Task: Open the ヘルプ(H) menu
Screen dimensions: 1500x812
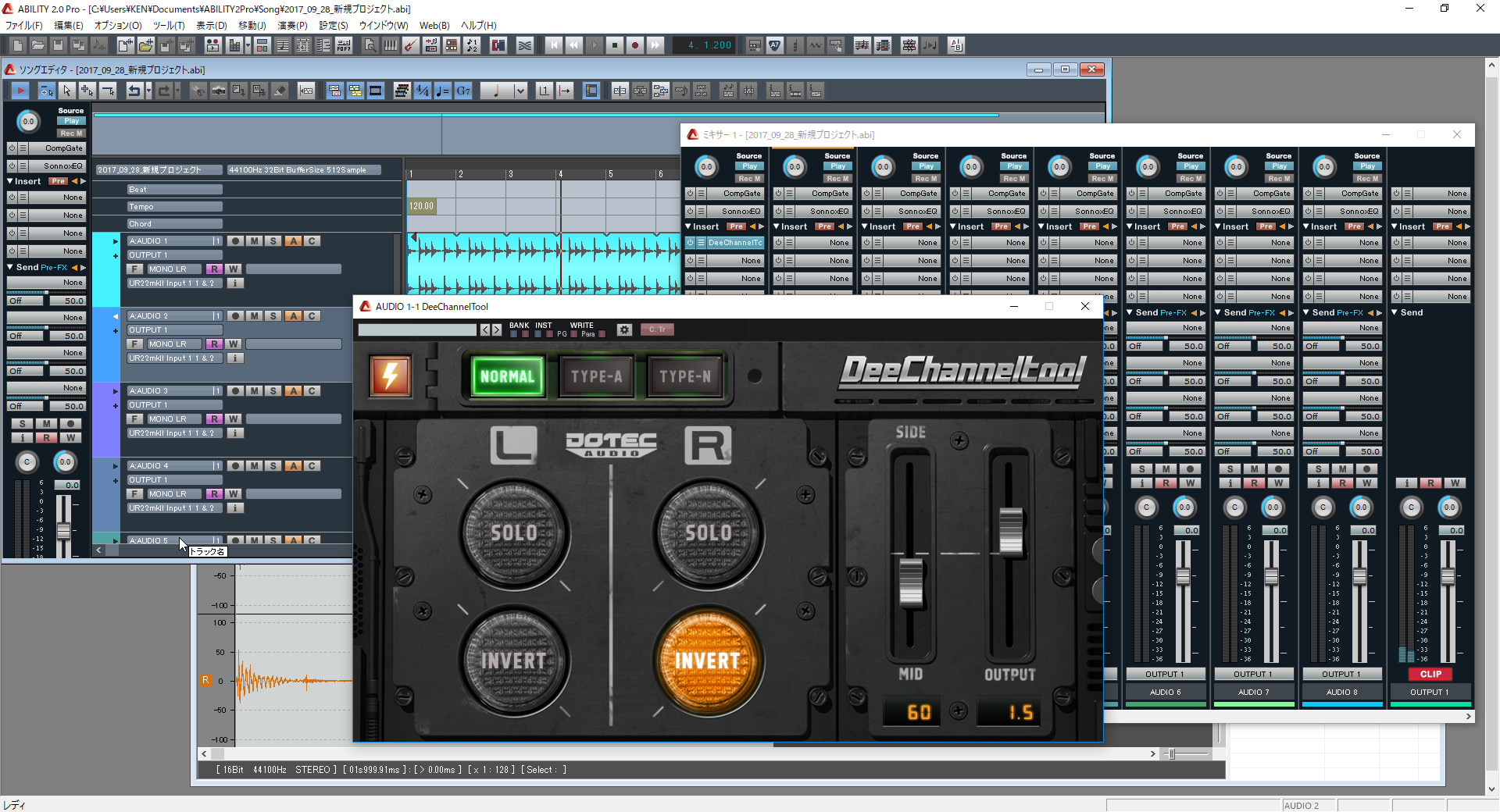Action: 478,25
